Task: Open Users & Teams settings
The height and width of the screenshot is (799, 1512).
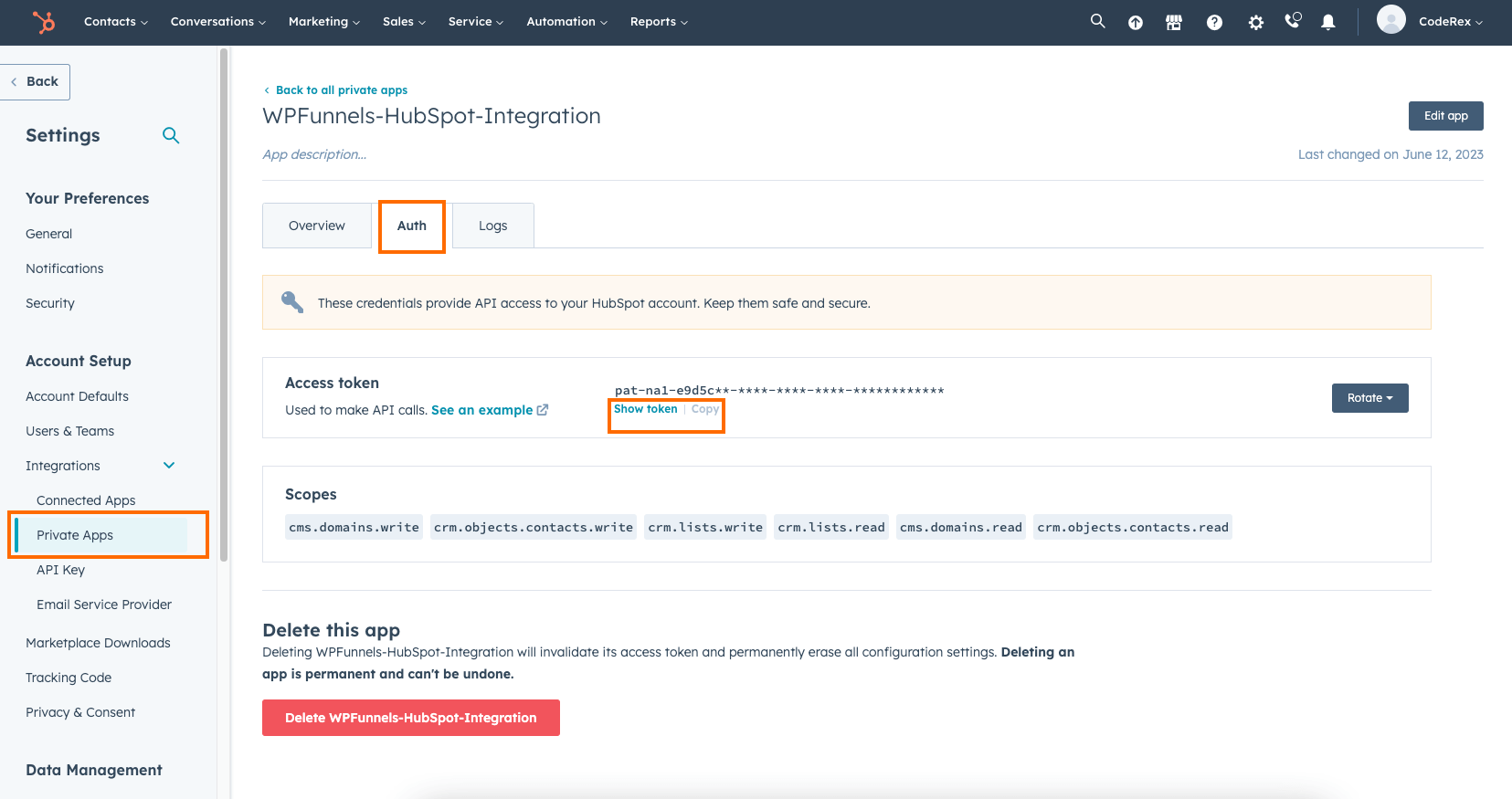Action: 70,431
